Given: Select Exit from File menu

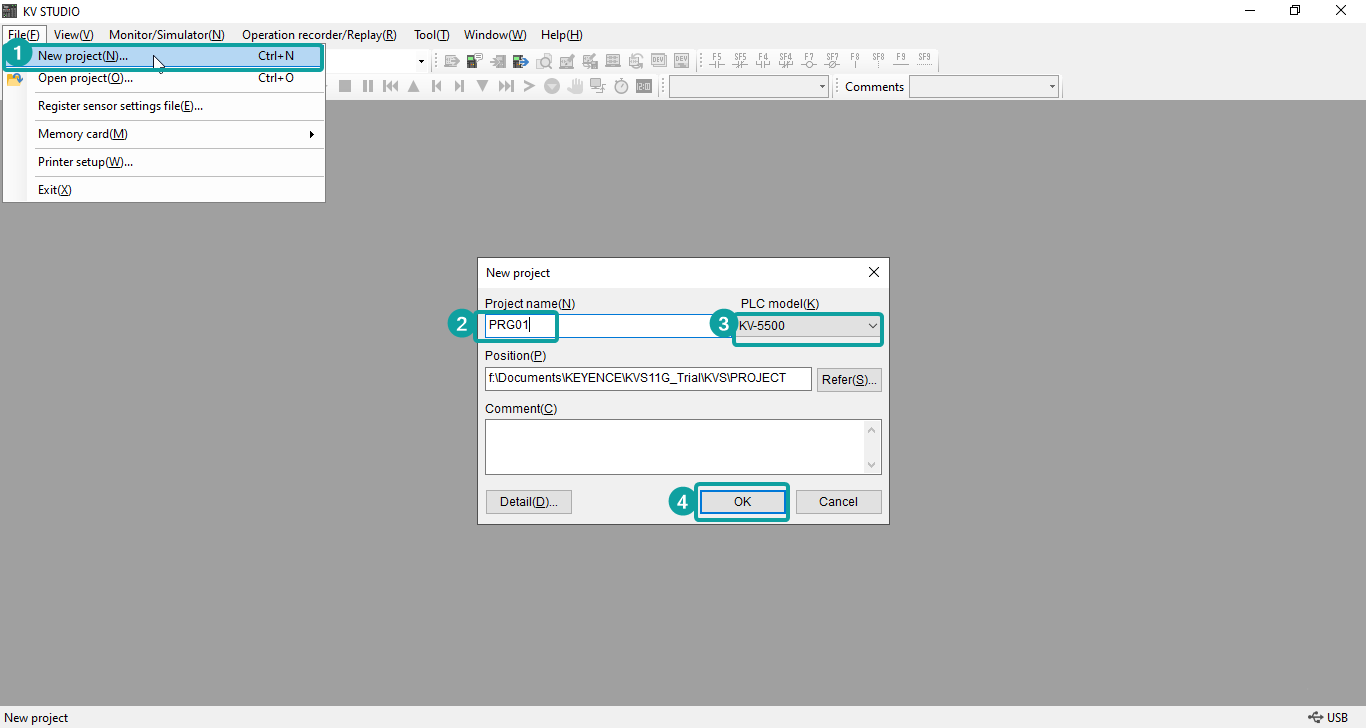Looking at the screenshot, I should [x=165, y=190].
